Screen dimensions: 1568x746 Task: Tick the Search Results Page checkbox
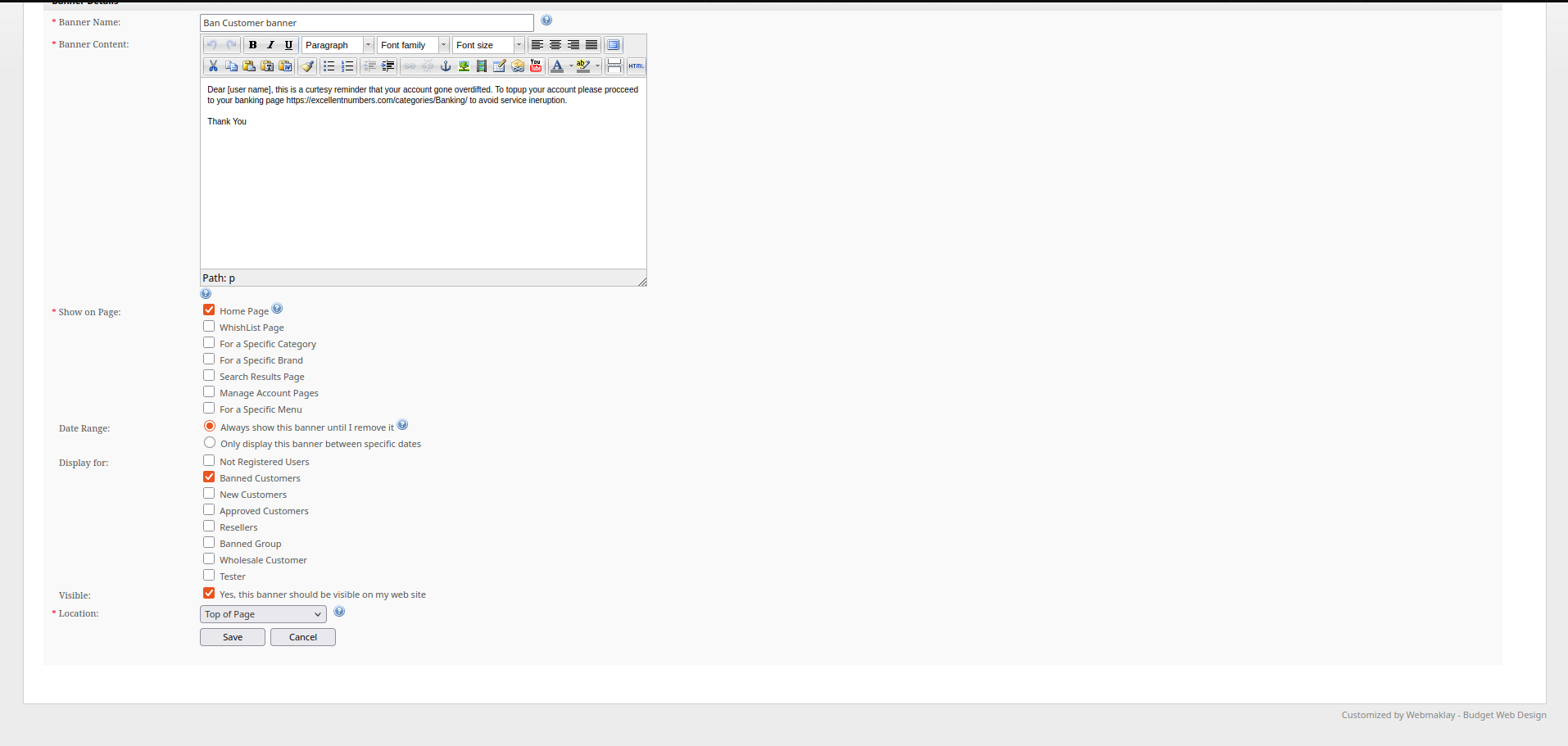tap(209, 375)
